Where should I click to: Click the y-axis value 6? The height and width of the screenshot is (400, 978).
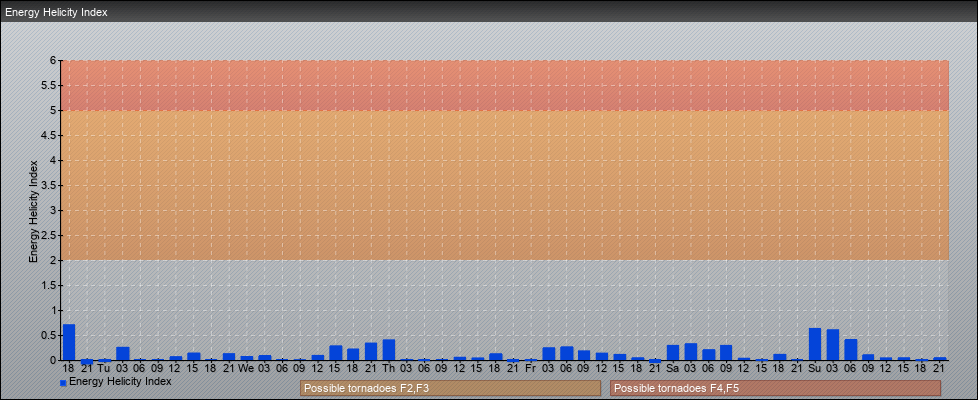point(54,61)
